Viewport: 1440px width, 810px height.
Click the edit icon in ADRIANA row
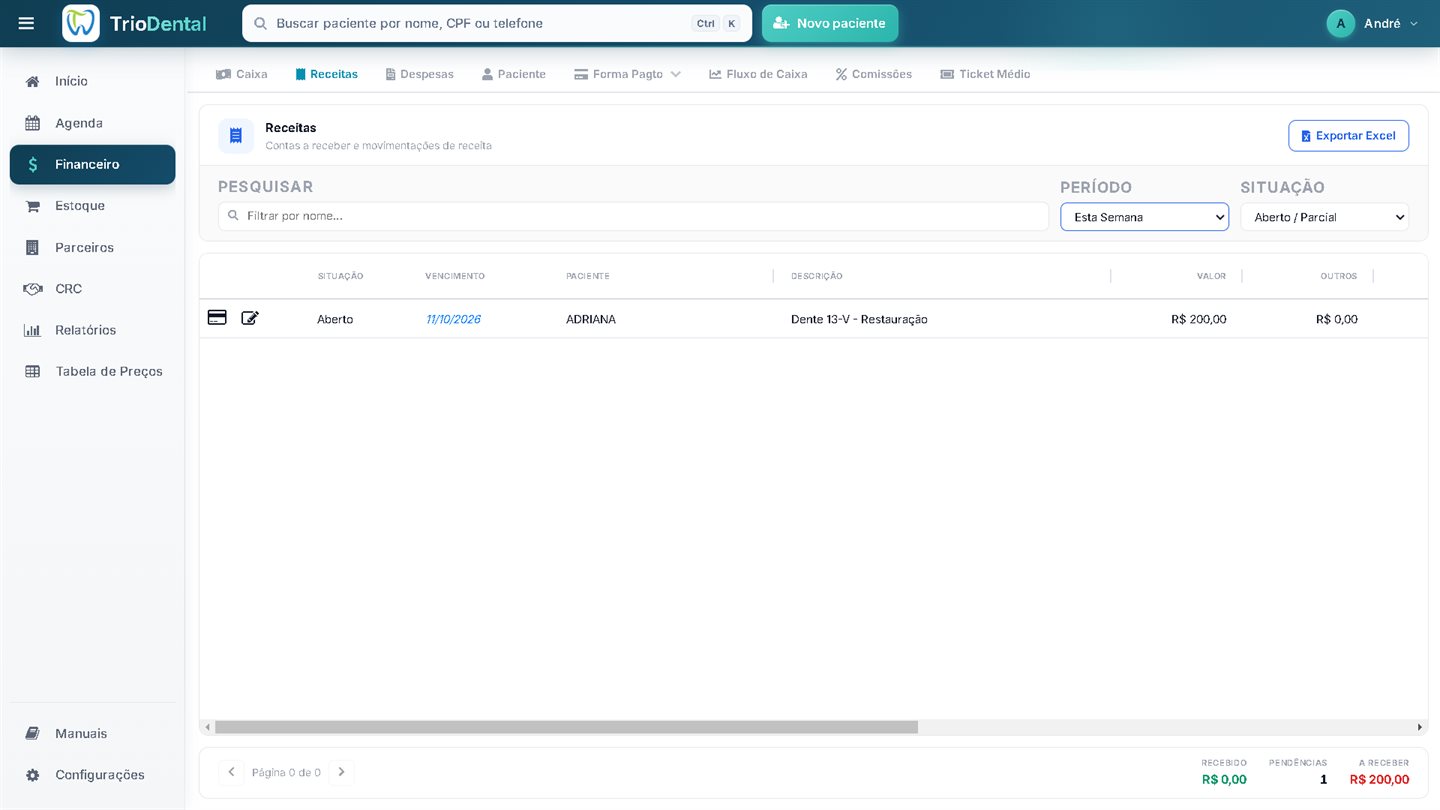[250, 318]
